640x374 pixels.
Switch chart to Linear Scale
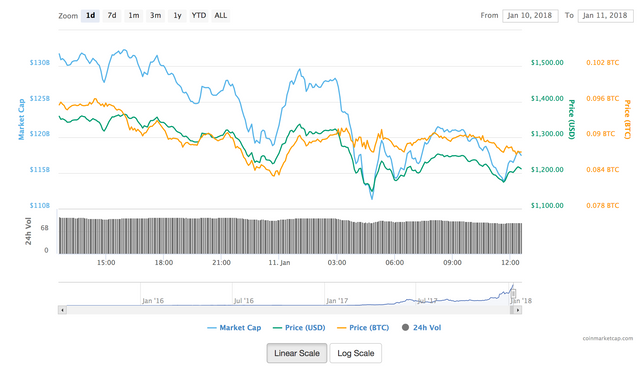coord(297,353)
